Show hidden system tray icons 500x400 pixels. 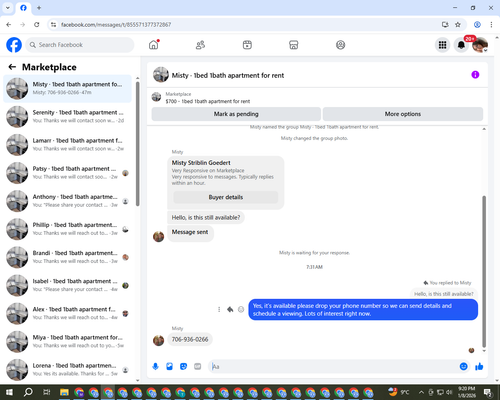[421, 392]
